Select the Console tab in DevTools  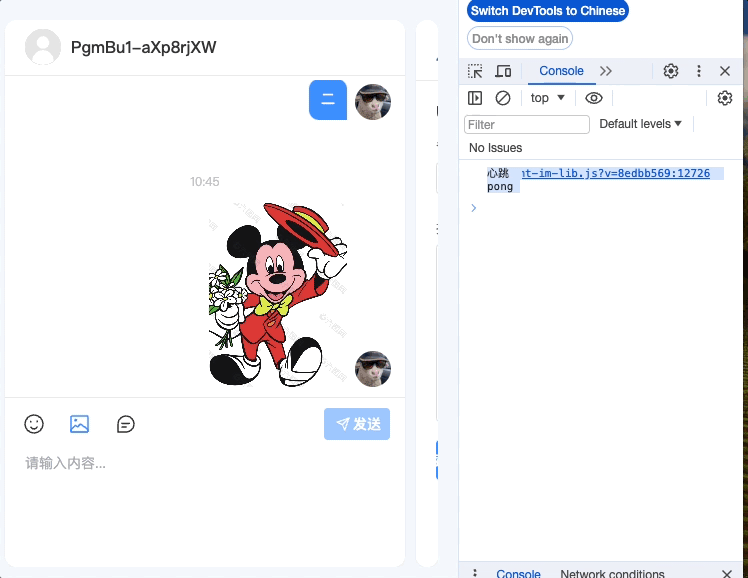pyautogui.click(x=561, y=71)
